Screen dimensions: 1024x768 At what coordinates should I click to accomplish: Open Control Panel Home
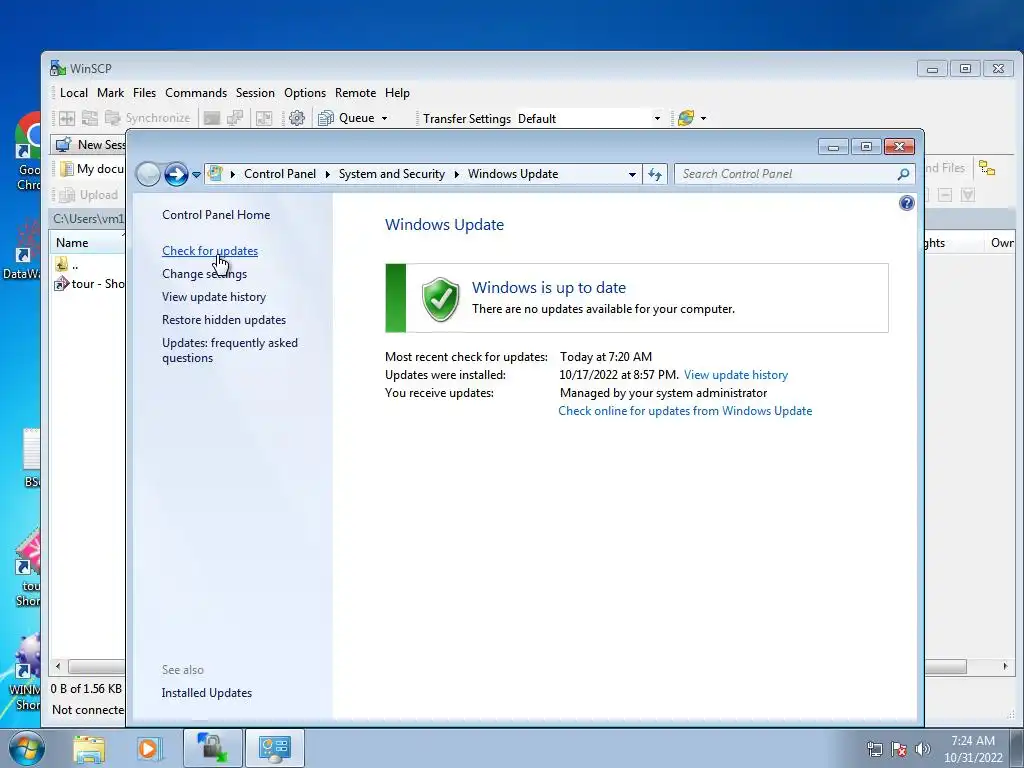pos(216,215)
